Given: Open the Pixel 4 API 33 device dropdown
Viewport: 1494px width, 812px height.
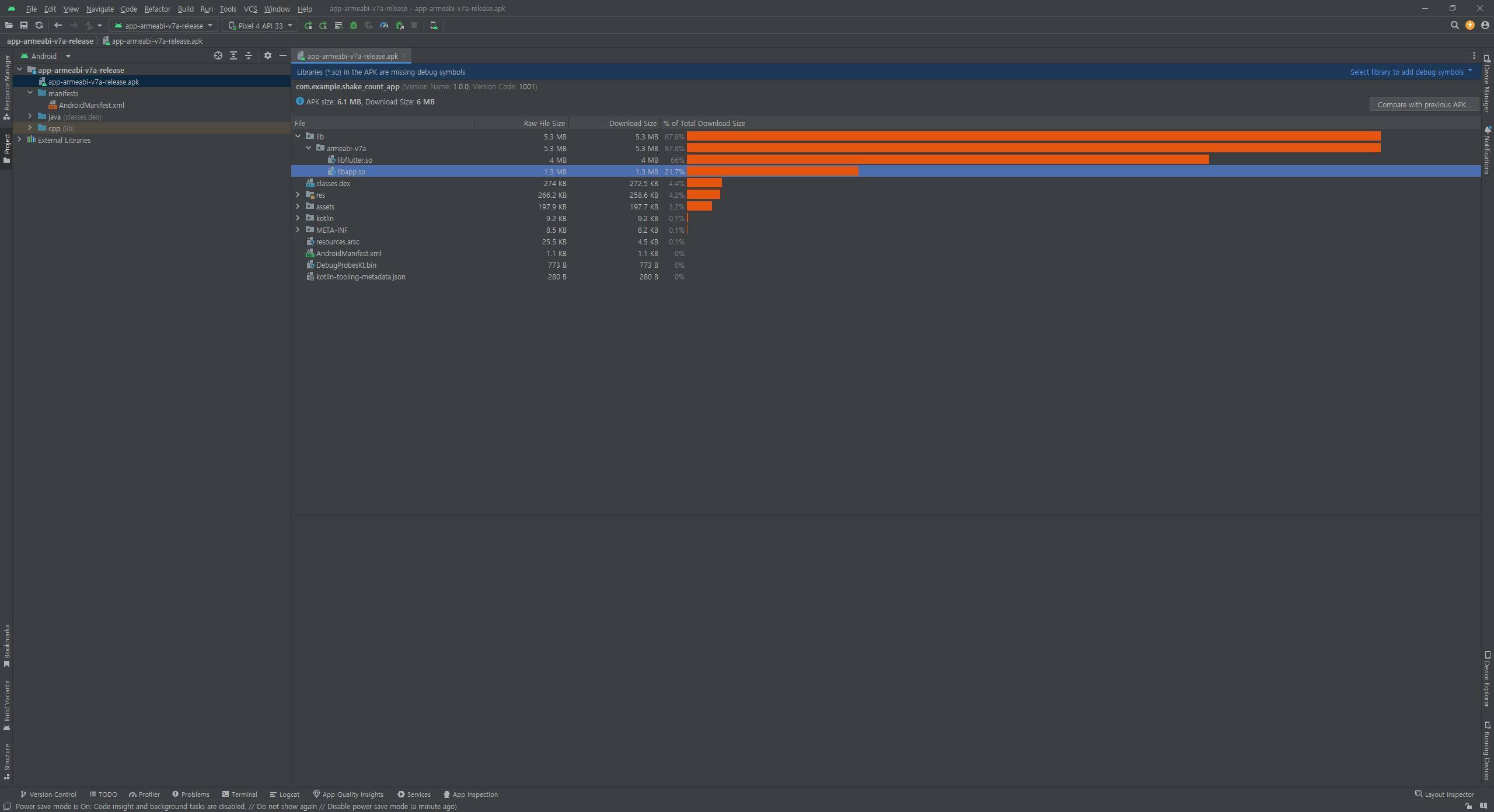Looking at the screenshot, I should tap(260, 25).
